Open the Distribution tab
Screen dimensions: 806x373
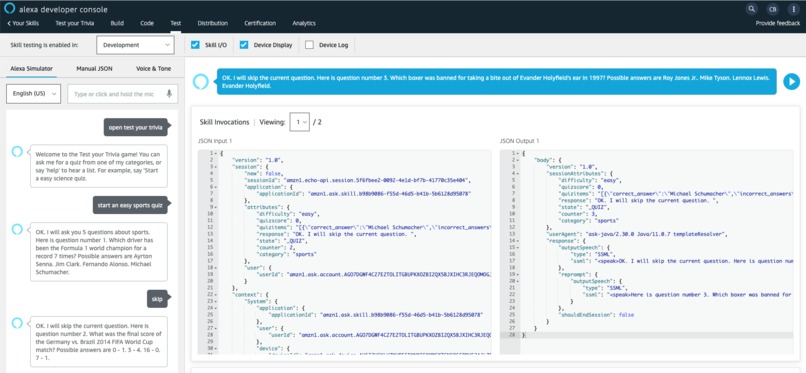(213, 23)
